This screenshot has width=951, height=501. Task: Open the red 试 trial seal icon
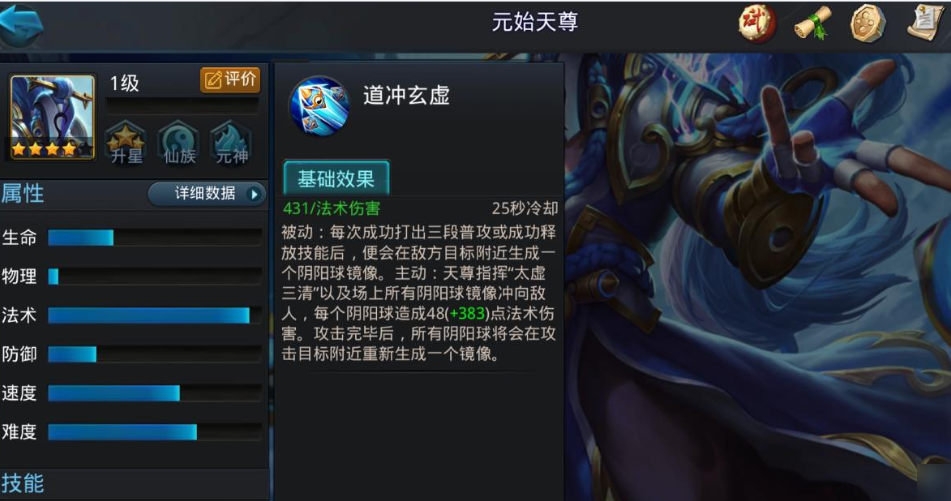point(756,24)
